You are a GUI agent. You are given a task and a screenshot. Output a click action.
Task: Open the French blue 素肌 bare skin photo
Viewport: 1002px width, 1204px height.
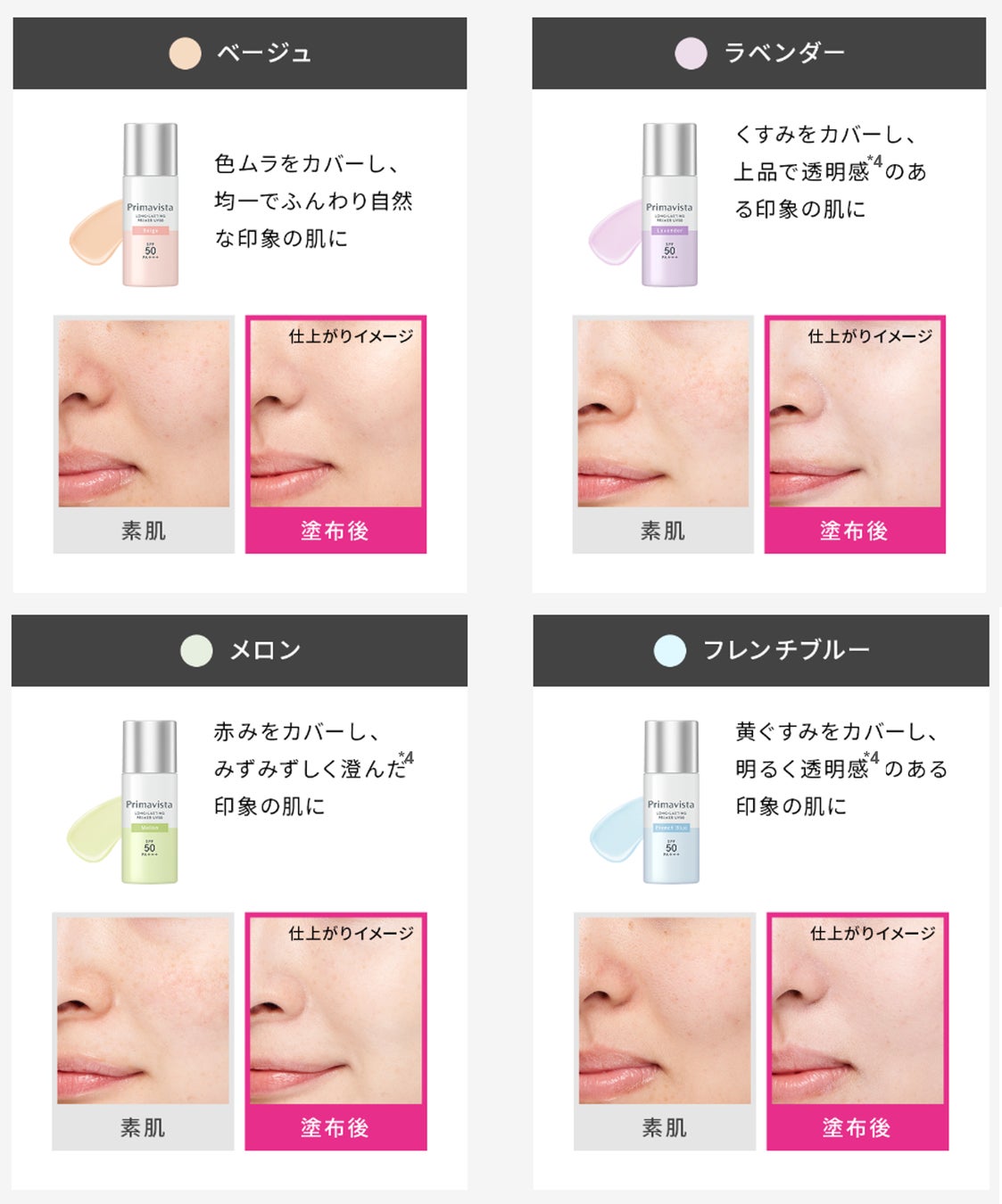point(665,1010)
